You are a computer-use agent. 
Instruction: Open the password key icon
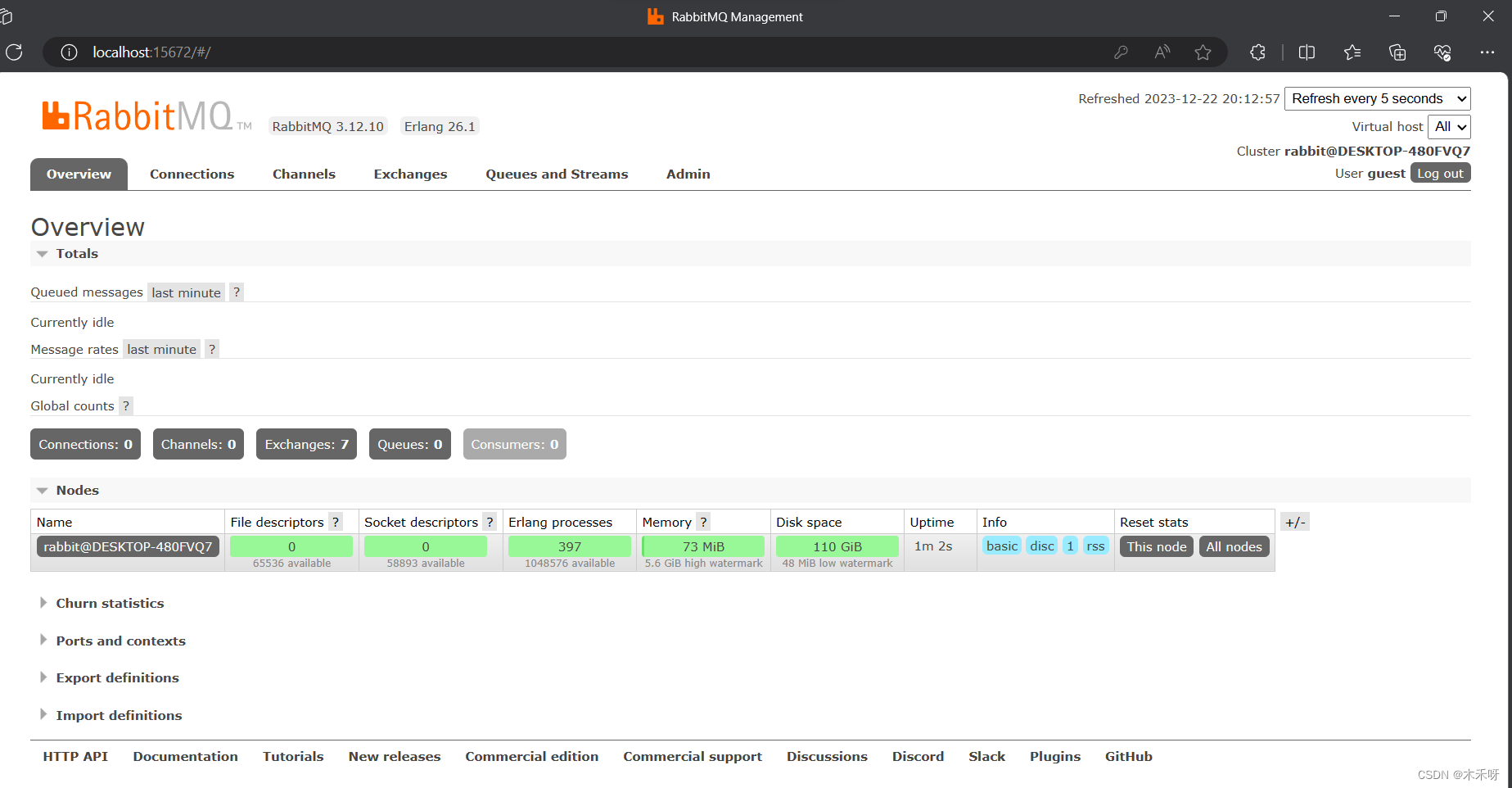[x=1121, y=52]
